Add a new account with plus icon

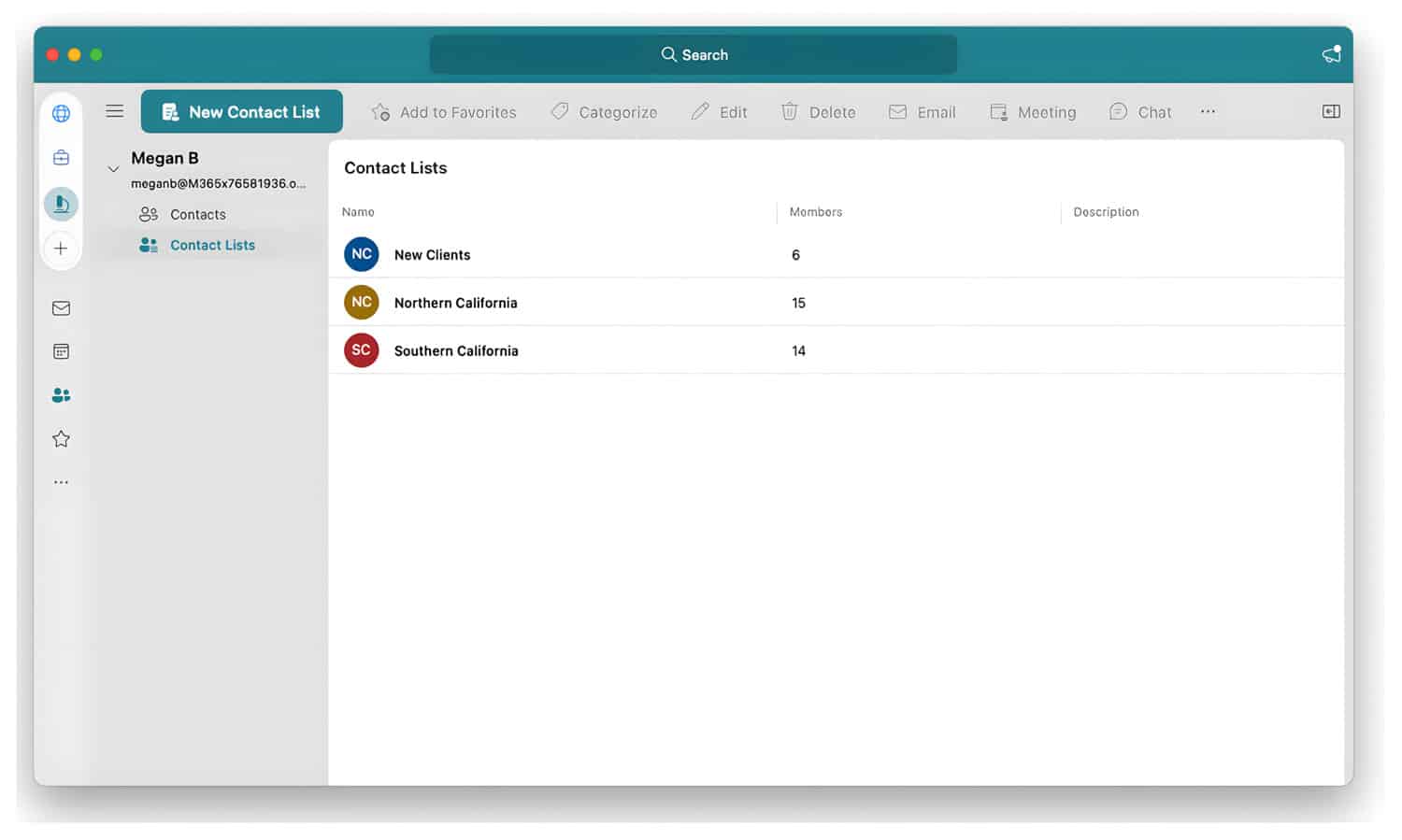61,249
